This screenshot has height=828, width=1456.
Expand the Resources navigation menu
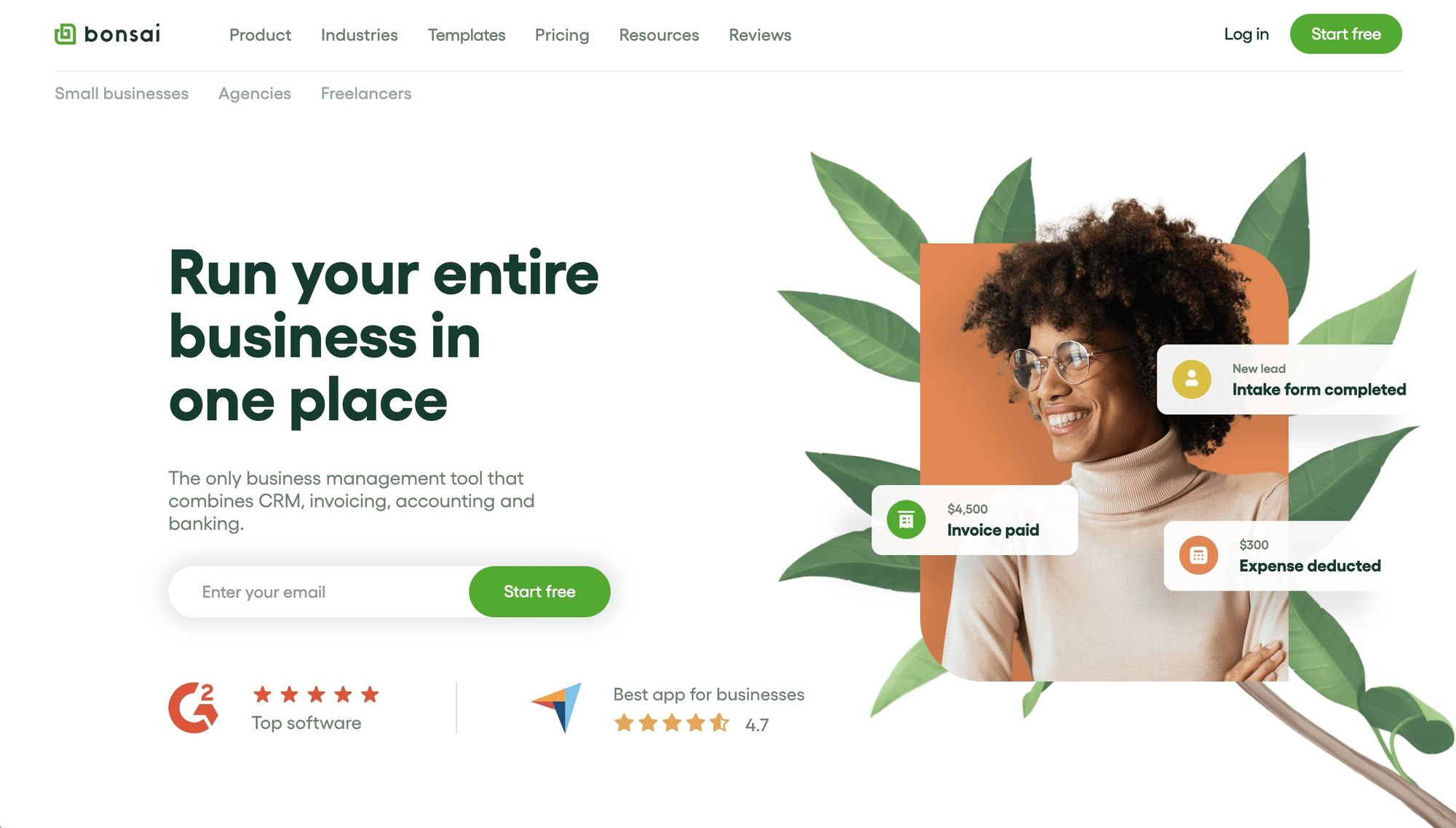659,35
